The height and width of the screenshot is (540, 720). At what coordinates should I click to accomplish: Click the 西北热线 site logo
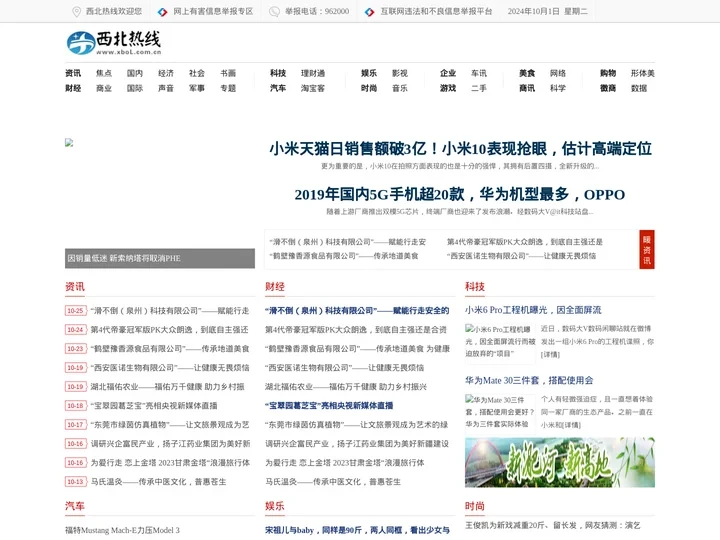pyautogui.click(x=114, y=43)
